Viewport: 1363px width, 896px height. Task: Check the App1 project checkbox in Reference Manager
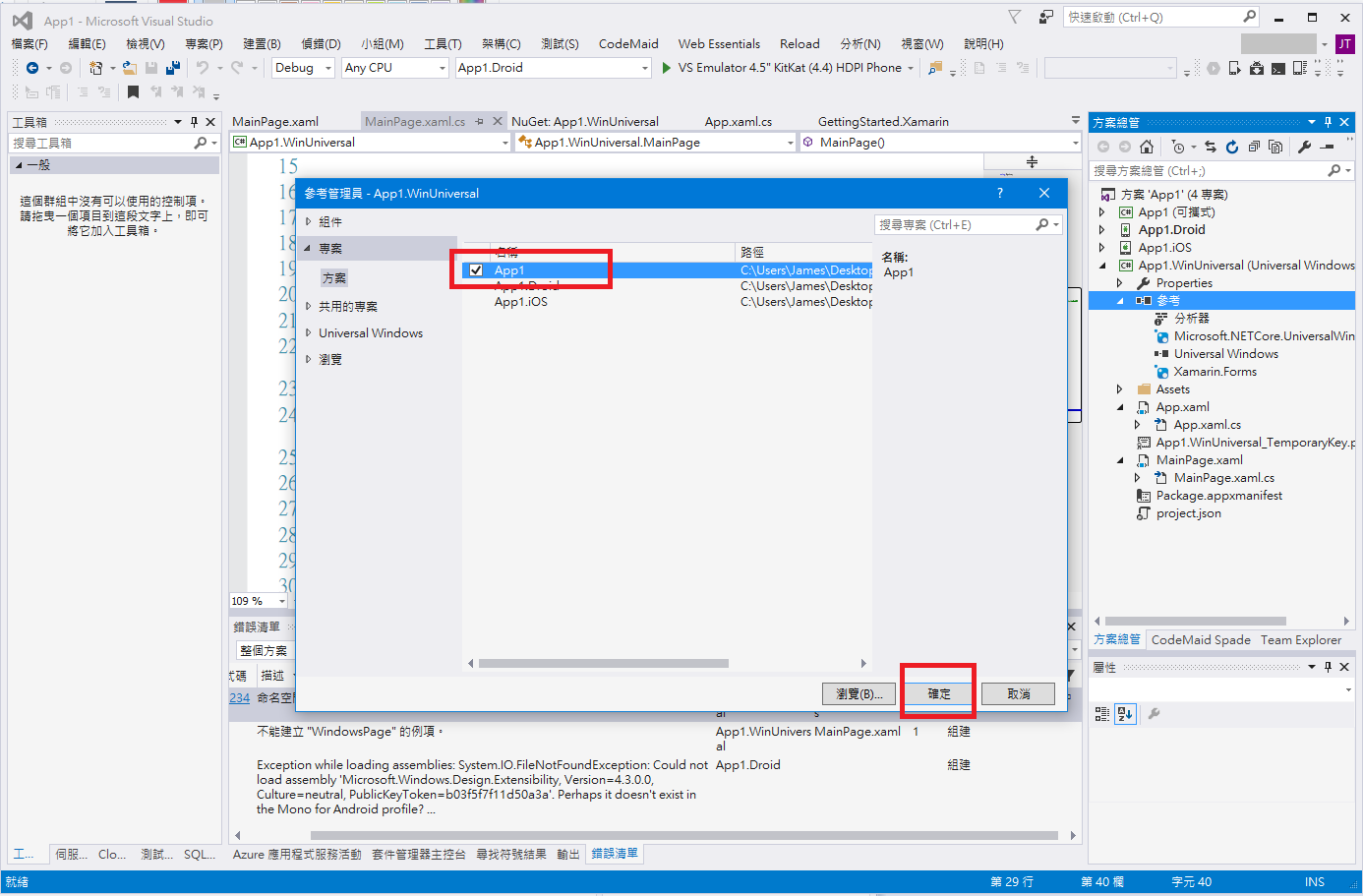click(x=476, y=270)
